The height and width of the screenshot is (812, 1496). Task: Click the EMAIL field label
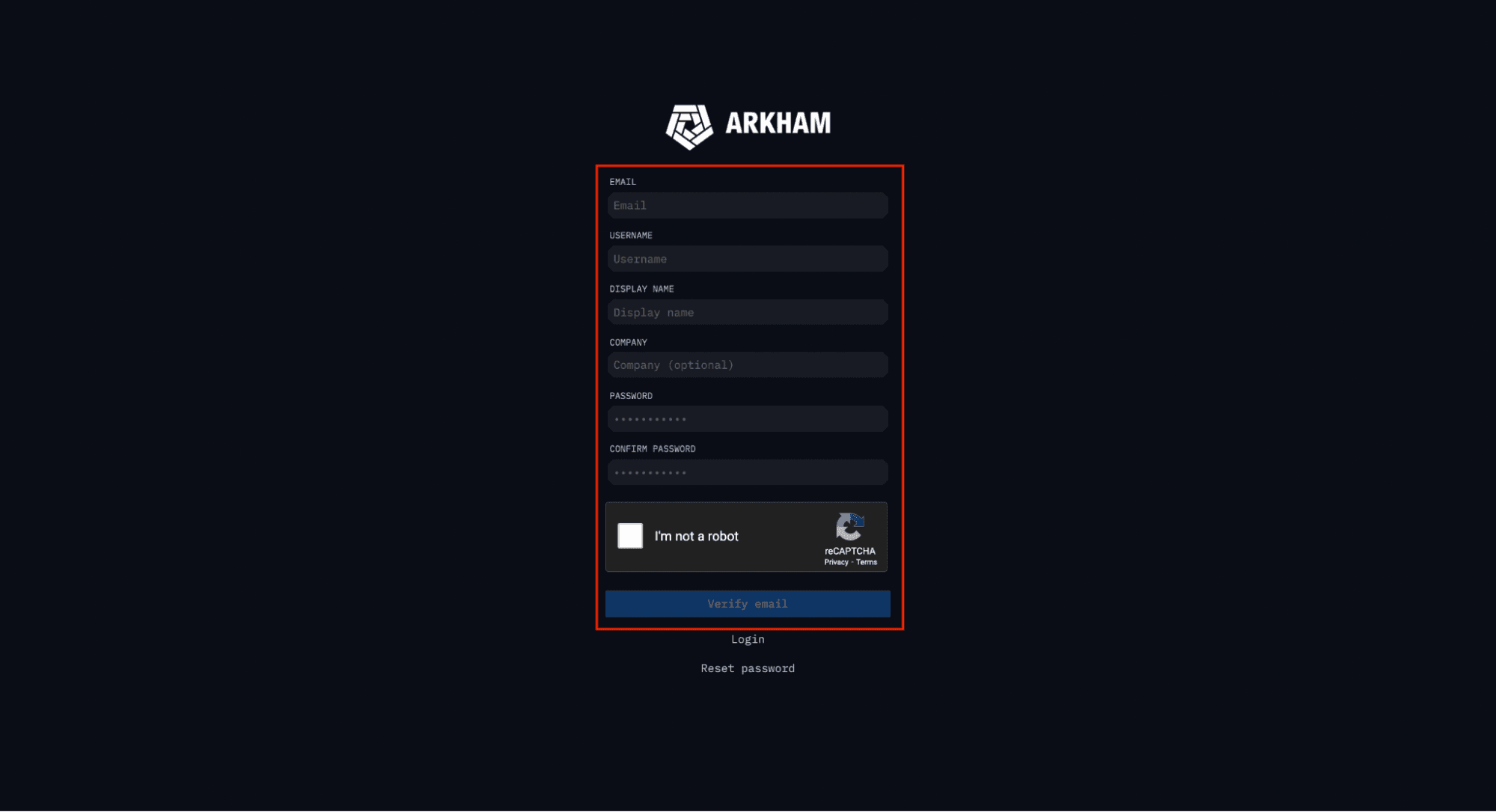point(623,182)
